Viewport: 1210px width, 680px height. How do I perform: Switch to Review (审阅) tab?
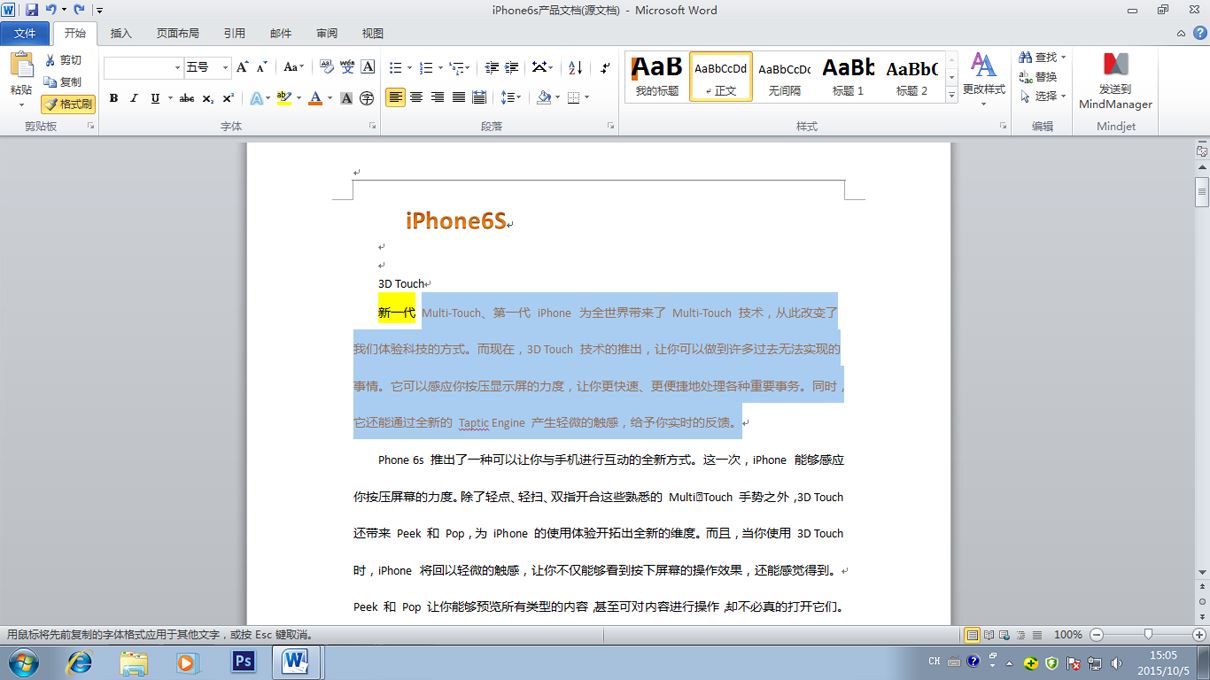(327, 33)
